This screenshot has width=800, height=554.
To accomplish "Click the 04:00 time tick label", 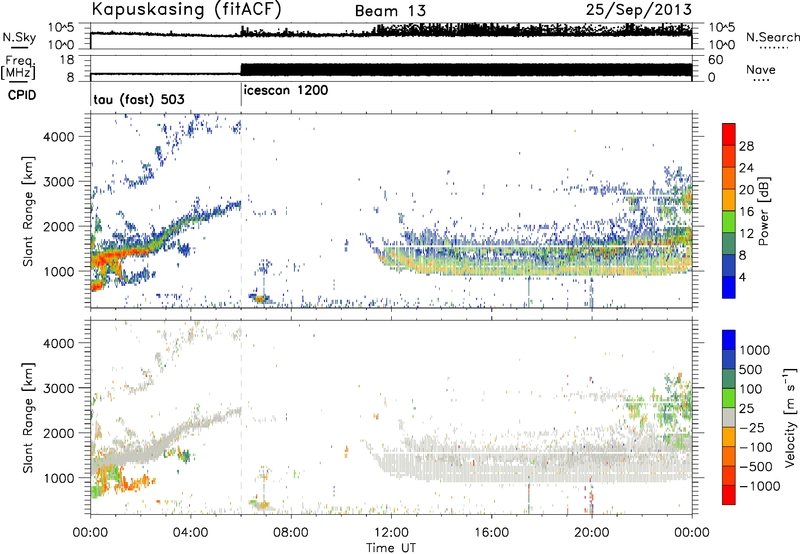I will 190,533.
